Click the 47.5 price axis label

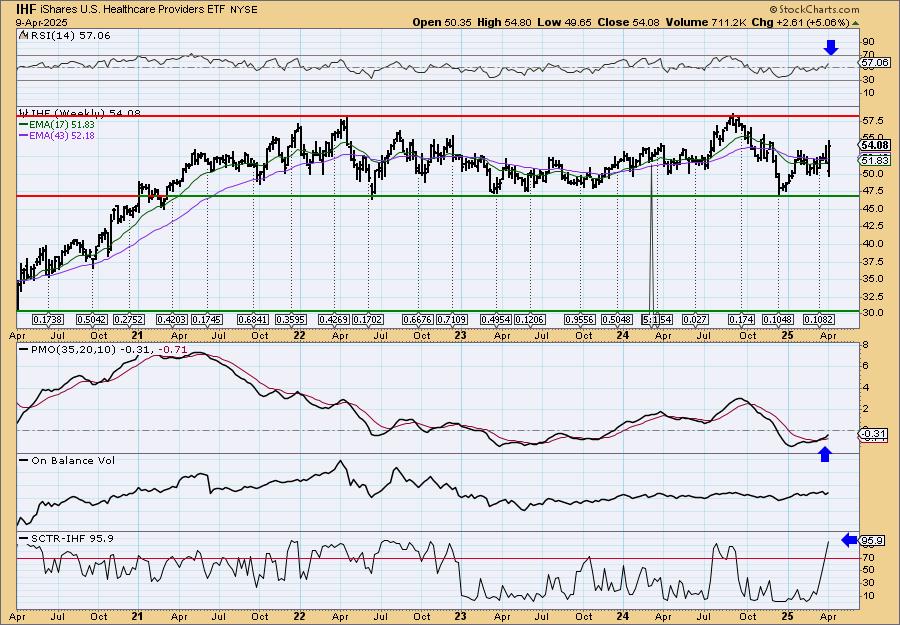coord(871,191)
